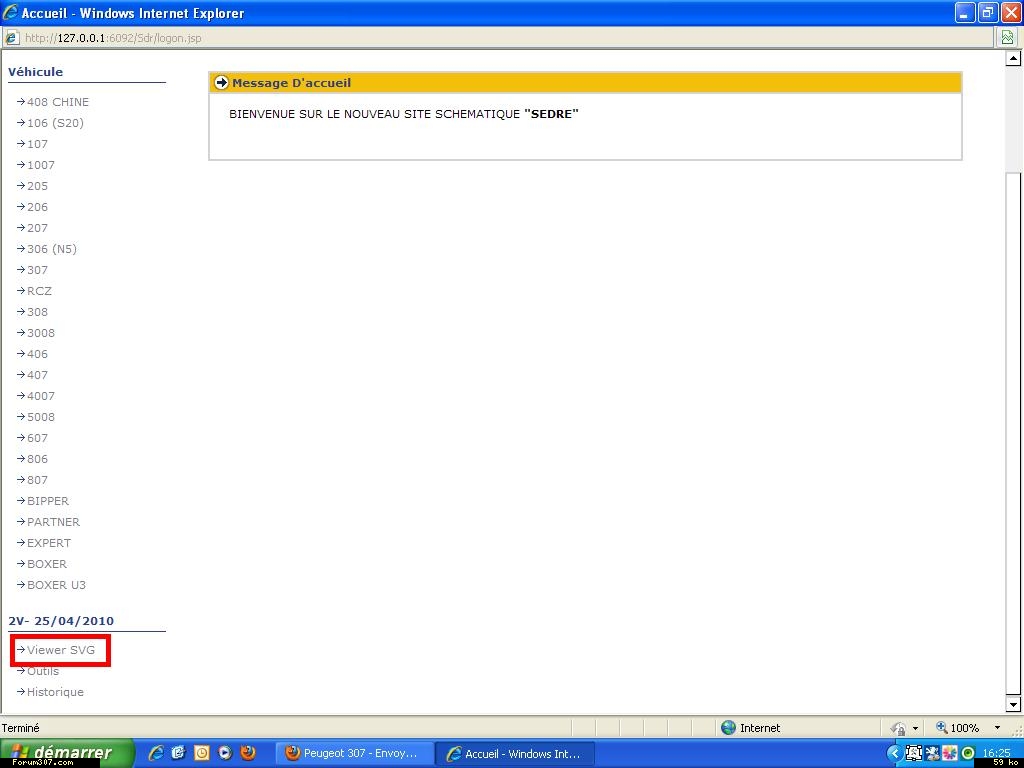Open the security lock dropdown in status bar
Image resolution: width=1024 pixels, height=768 pixels.
click(915, 728)
